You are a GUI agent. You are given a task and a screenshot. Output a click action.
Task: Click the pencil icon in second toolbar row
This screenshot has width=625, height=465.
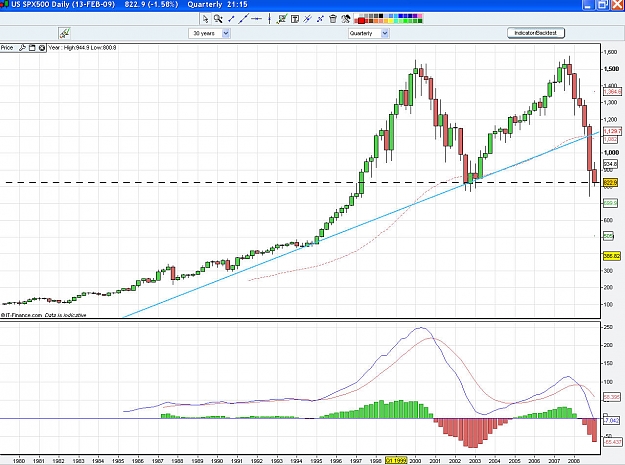[x=64, y=33]
